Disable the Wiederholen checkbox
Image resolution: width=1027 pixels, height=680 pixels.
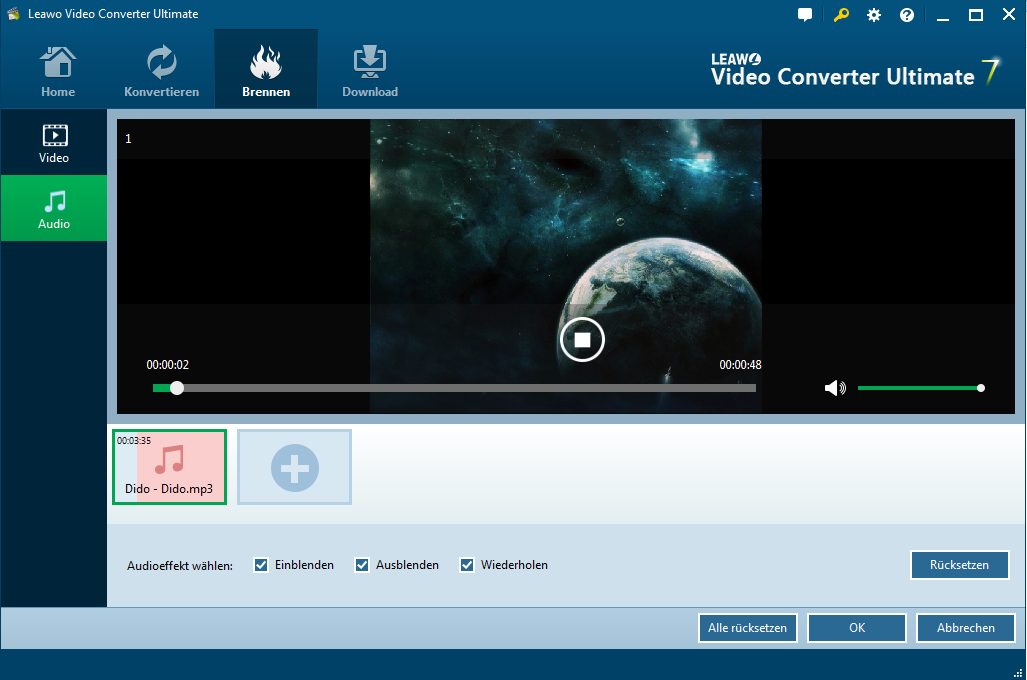pyautogui.click(x=467, y=565)
